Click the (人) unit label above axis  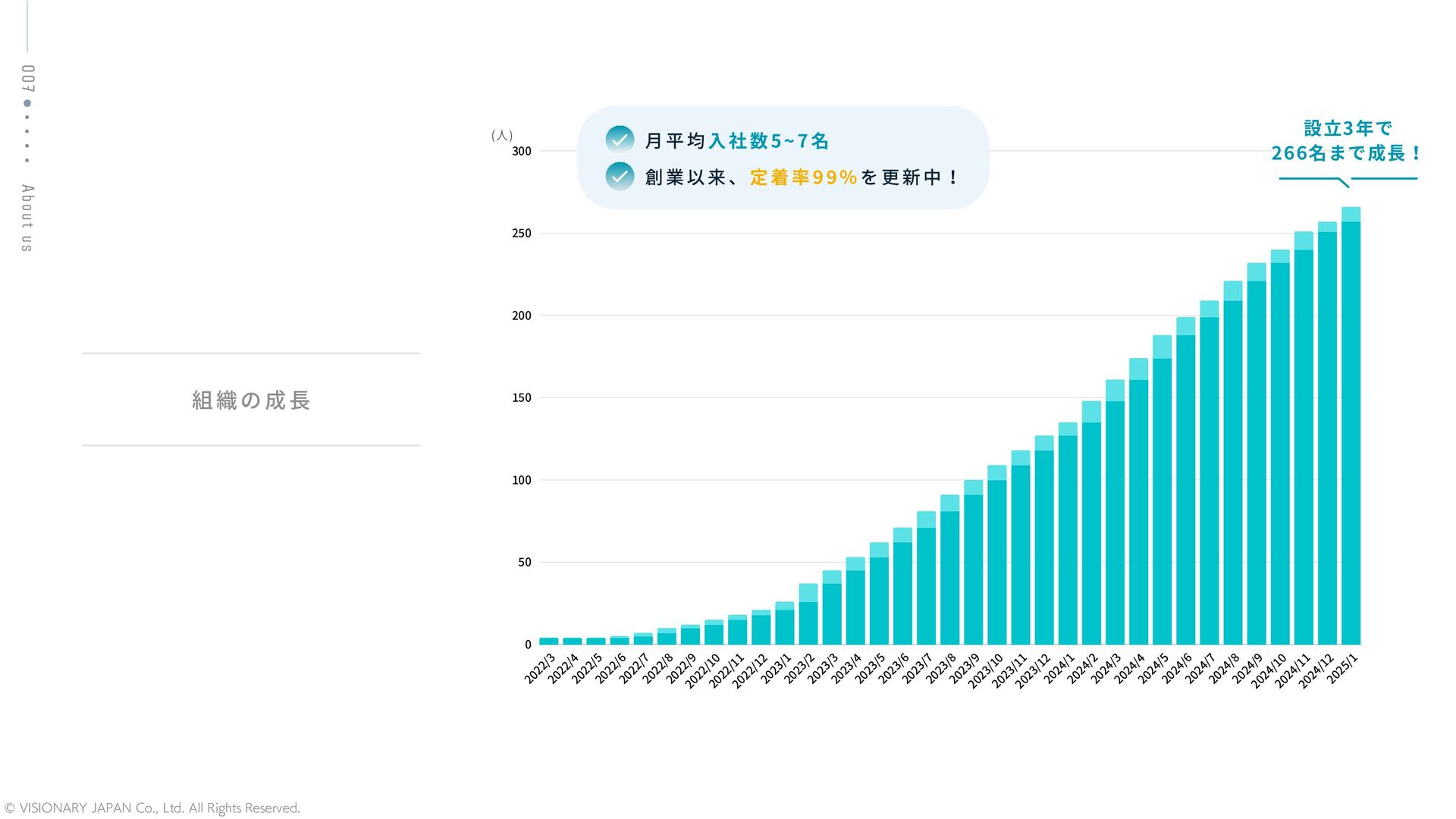(x=502, y=135)
